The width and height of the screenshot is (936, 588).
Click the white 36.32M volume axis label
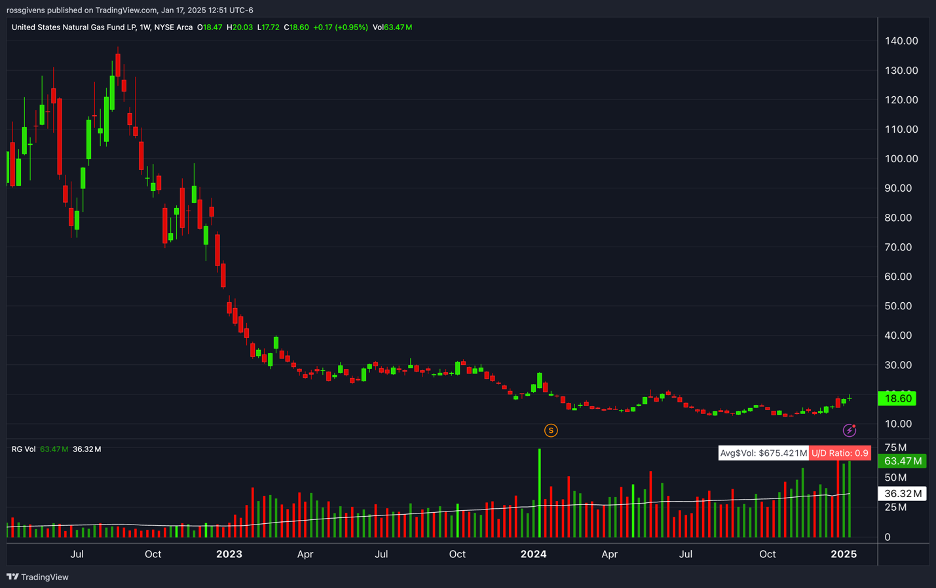pyautogui.click(x=903, y=494)
